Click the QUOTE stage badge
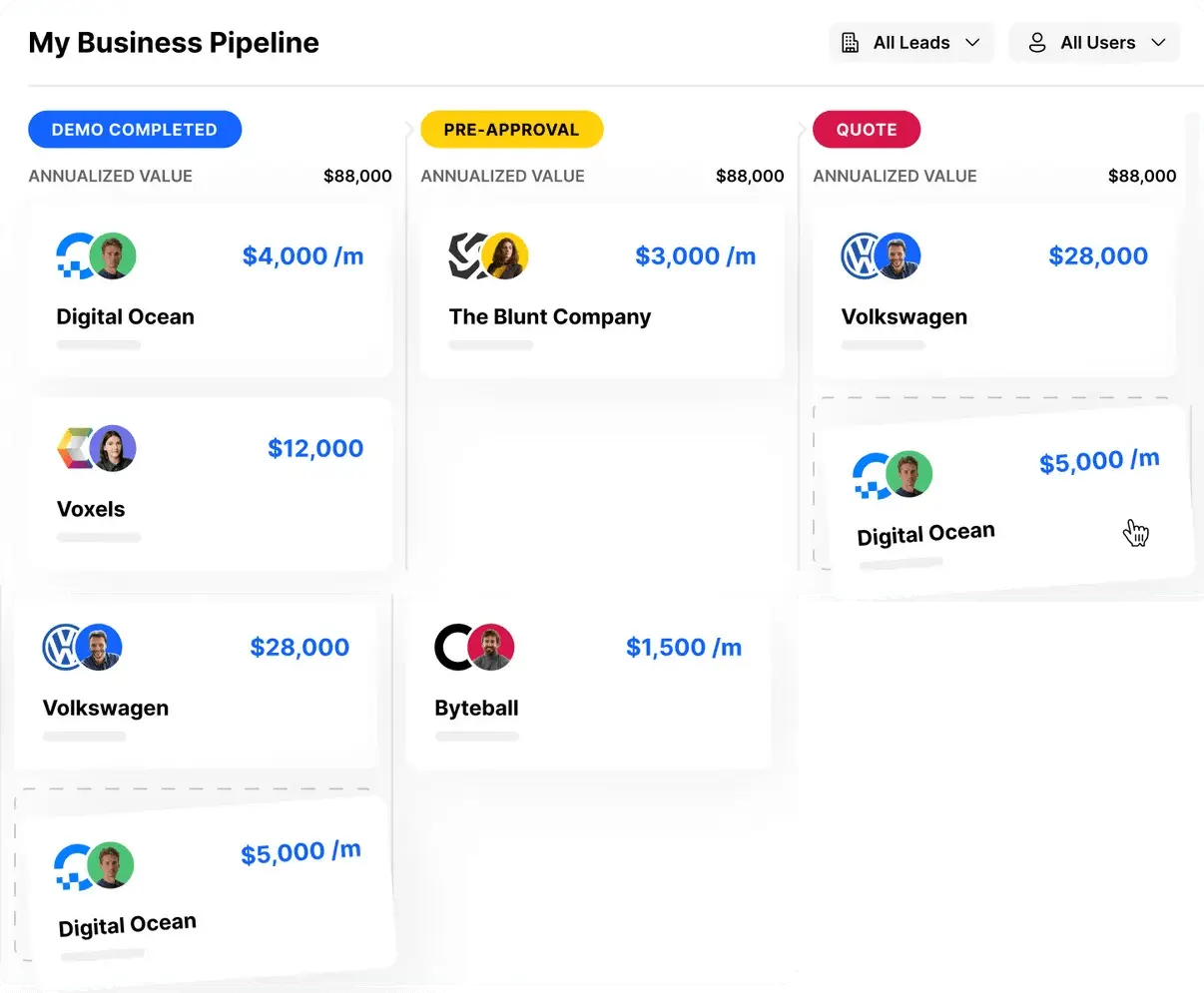 (x=867, y=129)
